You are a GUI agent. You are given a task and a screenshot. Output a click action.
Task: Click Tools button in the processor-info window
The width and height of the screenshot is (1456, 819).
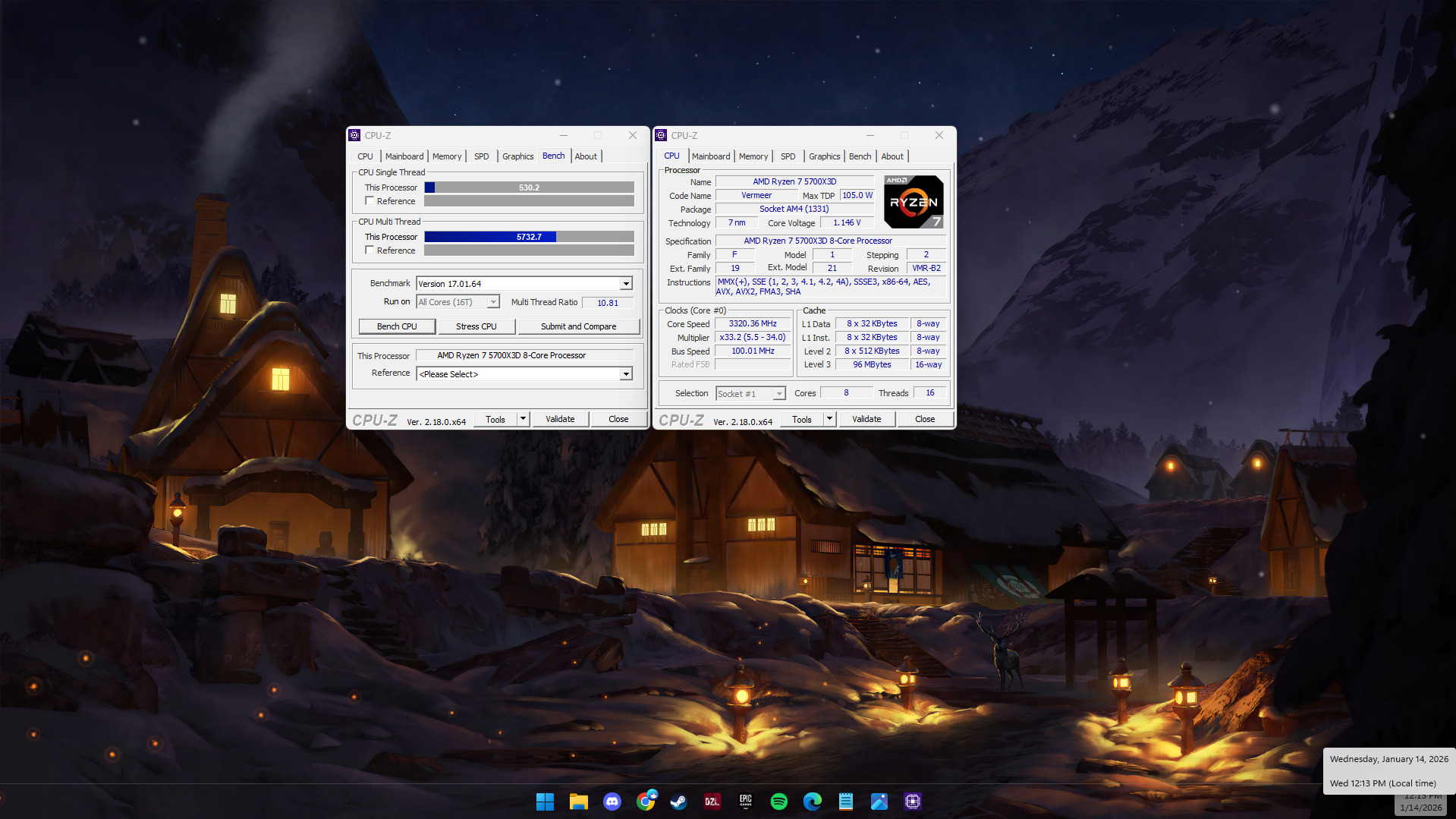click(802, 419)
